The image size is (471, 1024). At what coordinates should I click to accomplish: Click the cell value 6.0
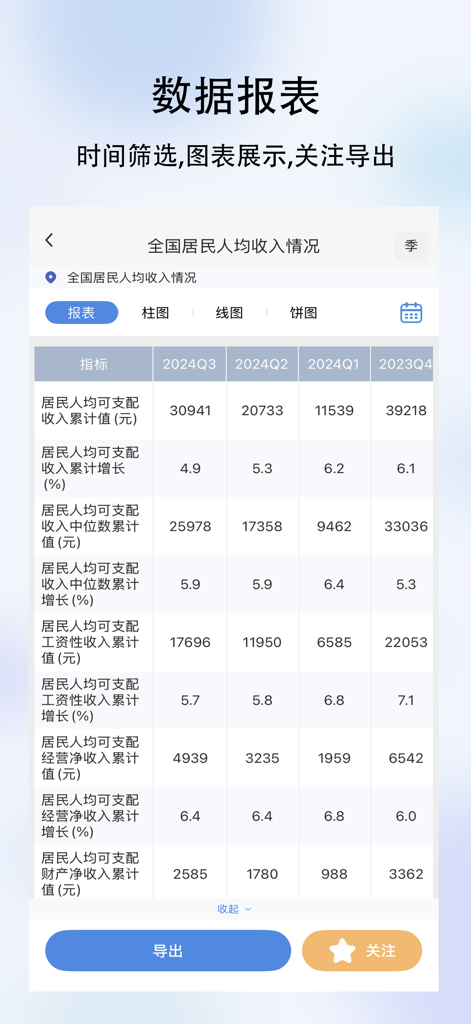click(406, 816)
